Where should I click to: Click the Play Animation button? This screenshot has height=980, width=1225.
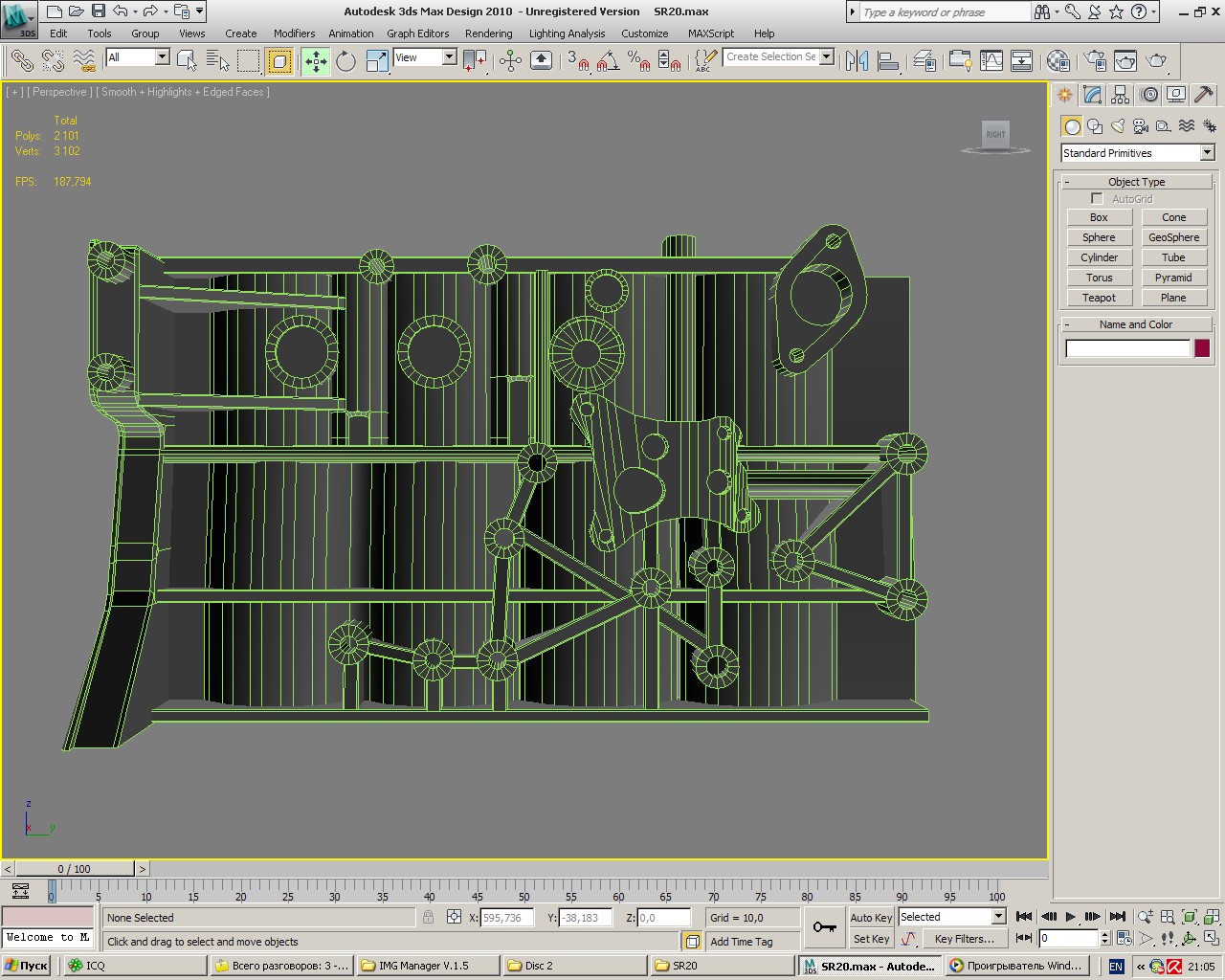pyautogui.click(x=1071, y=917)
